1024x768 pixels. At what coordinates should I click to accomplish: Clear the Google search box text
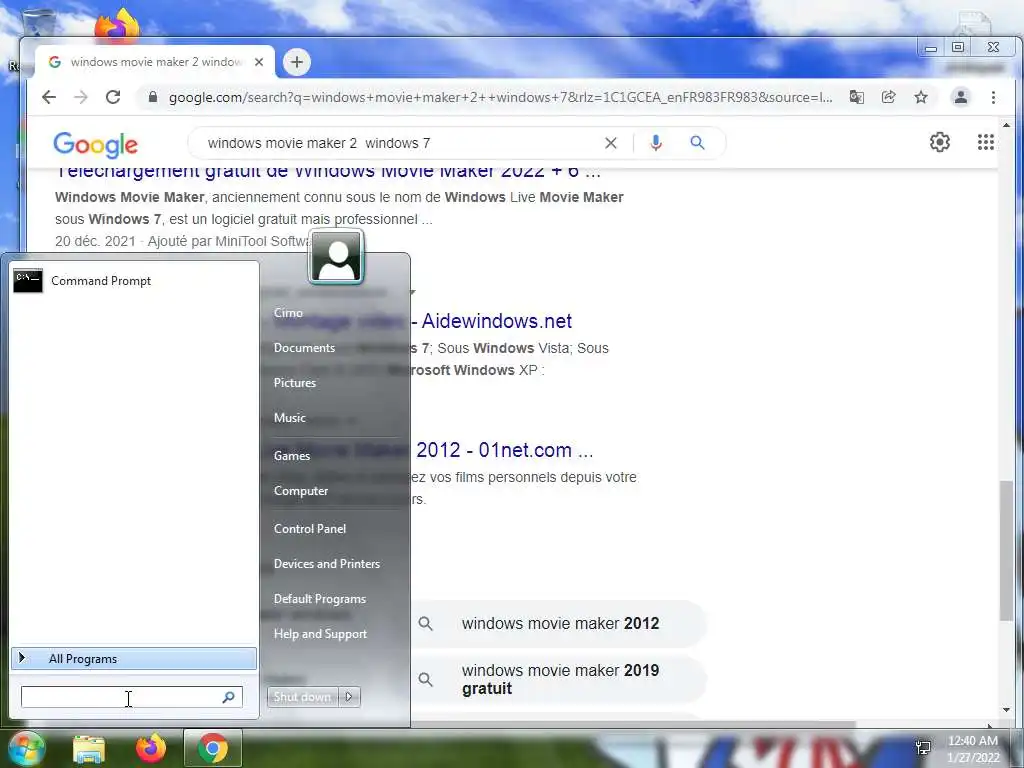click(611, 143)
